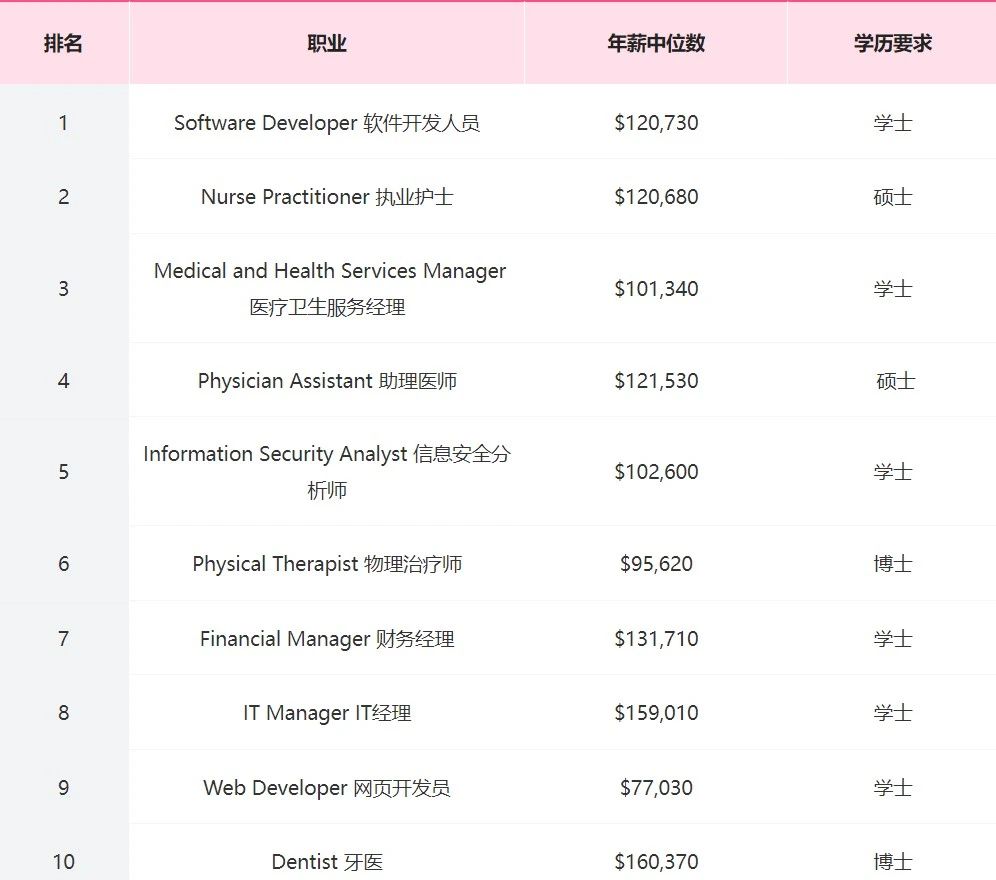The image size is (996, 880).
Task: Select the Physician Assistant 助理医师 cell
Action: (x=327, y=381)
